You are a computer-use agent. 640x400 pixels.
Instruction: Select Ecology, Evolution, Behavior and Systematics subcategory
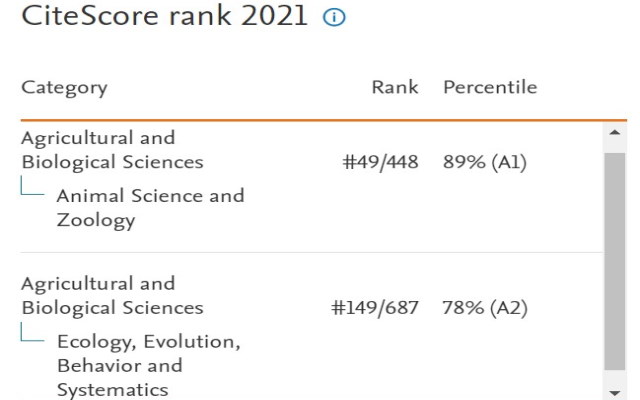point(149,365)
